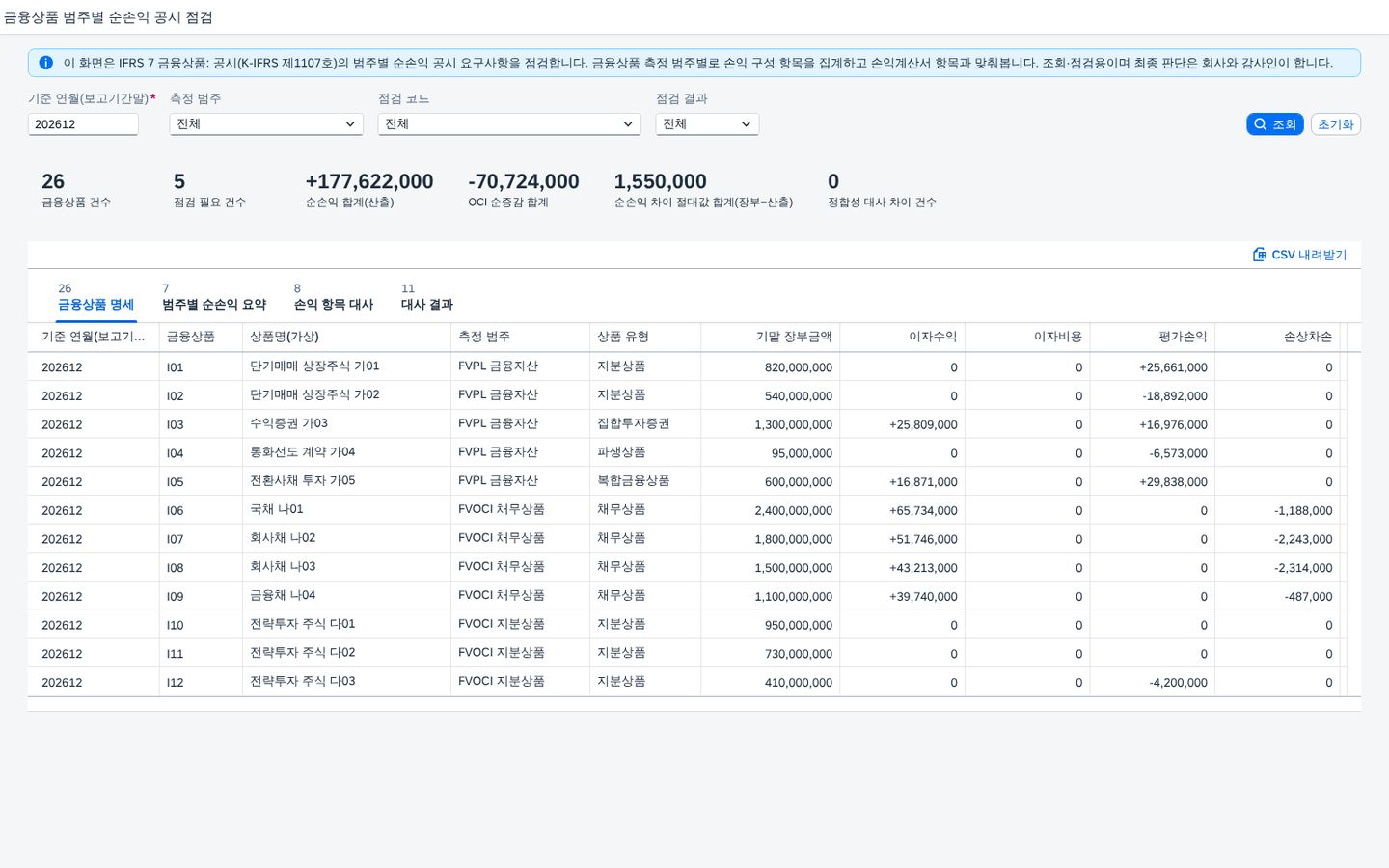
Task: Click the 회사채 나02 cell
Action: 346,538
